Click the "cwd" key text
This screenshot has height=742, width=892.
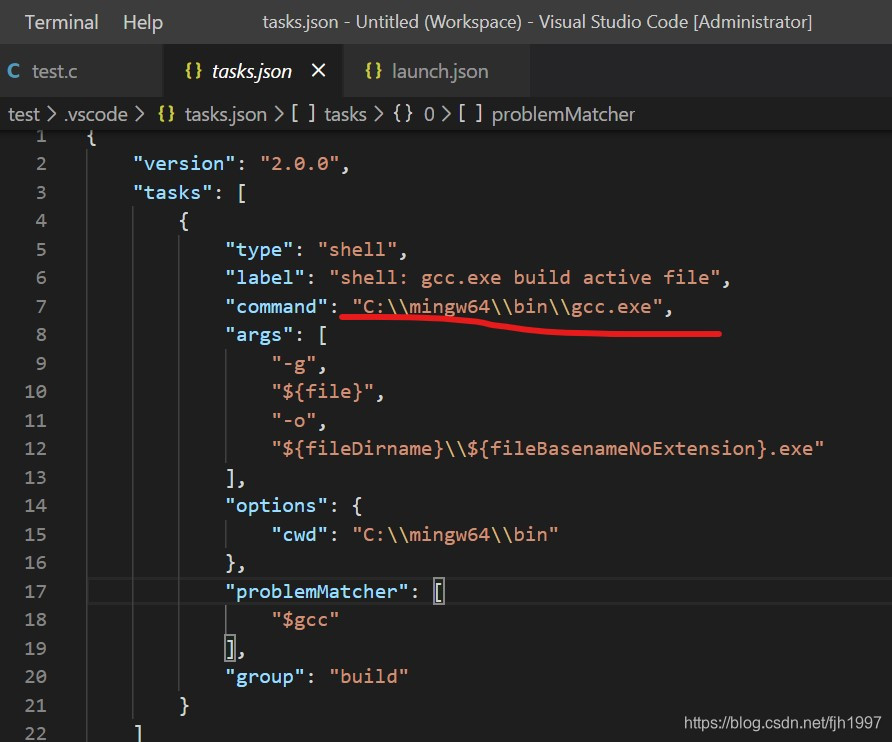point(299,535)
